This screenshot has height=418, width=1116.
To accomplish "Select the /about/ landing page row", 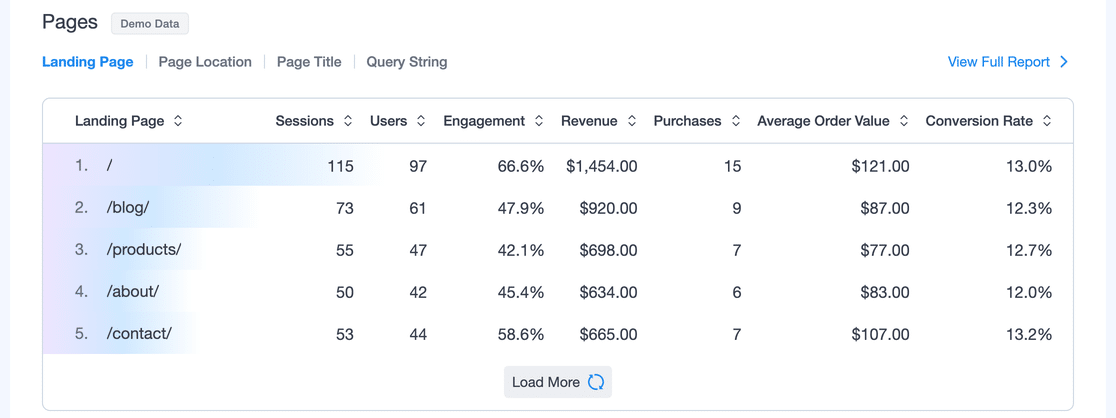I will (x=557, y=292).
